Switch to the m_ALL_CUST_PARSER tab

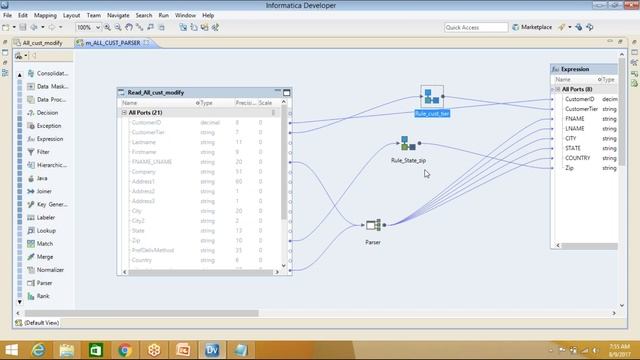point(113,43)
